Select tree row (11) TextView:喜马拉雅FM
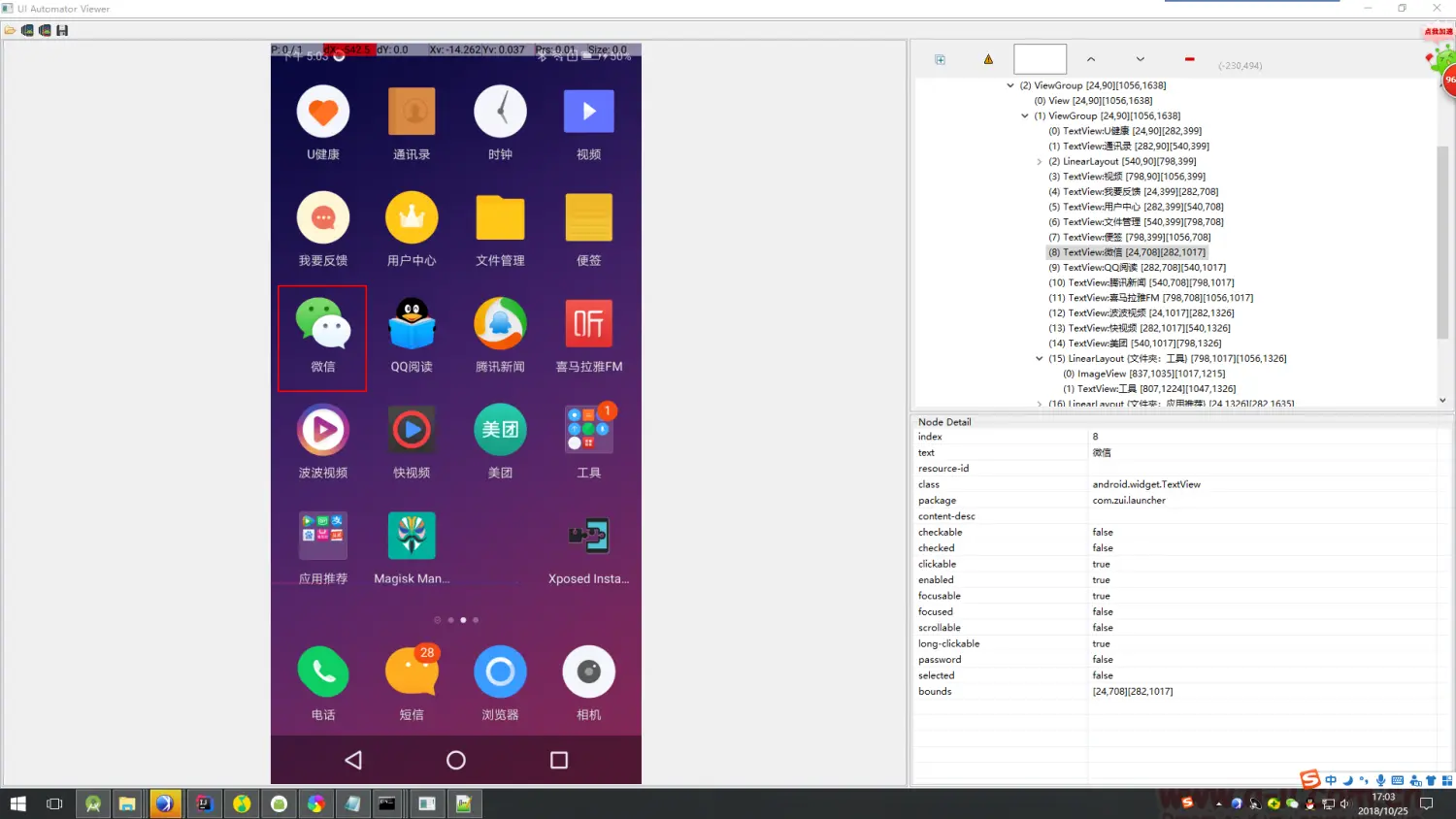1456x819 pixels. [1150, 298]
